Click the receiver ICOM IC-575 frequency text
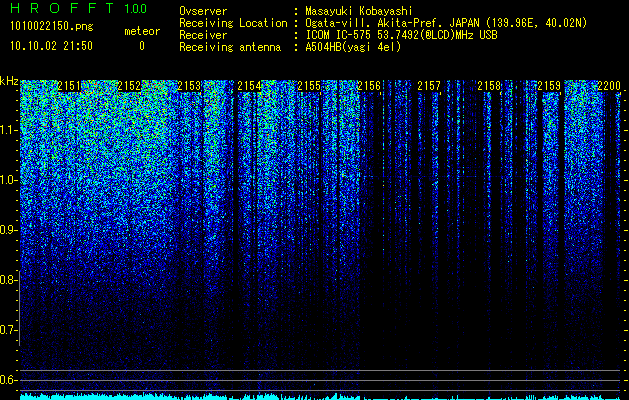The height and width of the screenshot is (400, 629). click(401, 35)
